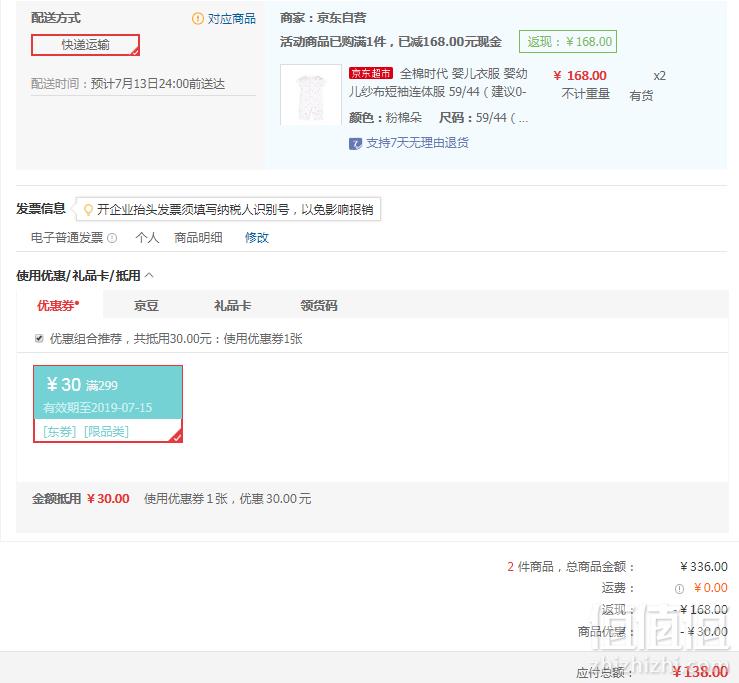Image resolution: width=739 pixels, height=683 pixels.
Task: Click the ¥336.00 total goods amount
Action: pyautogui.click(x=704, y=567)
